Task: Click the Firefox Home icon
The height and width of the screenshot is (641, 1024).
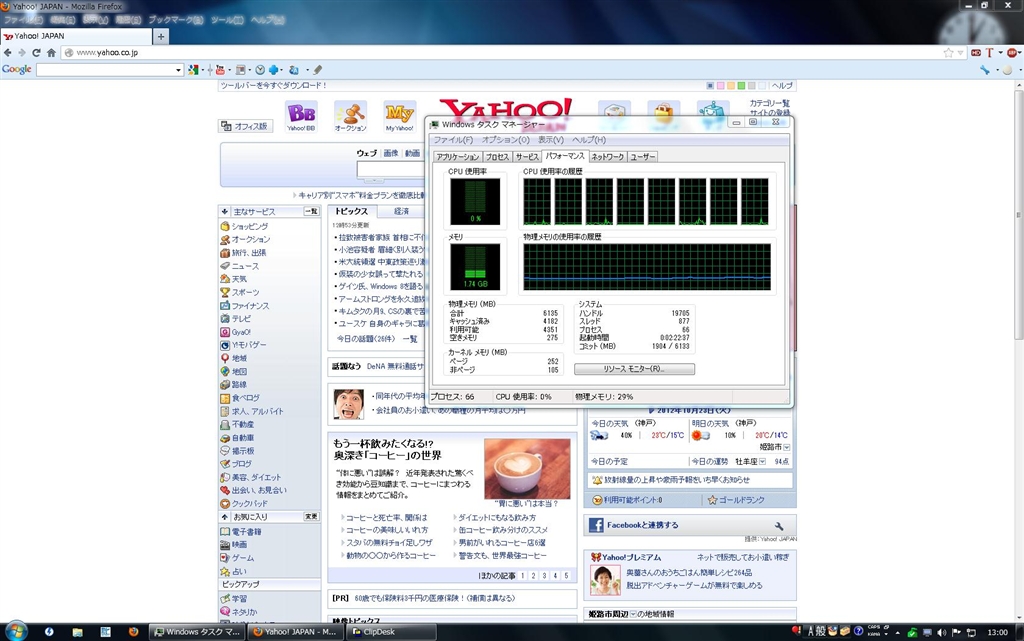Action: [51, 52]
